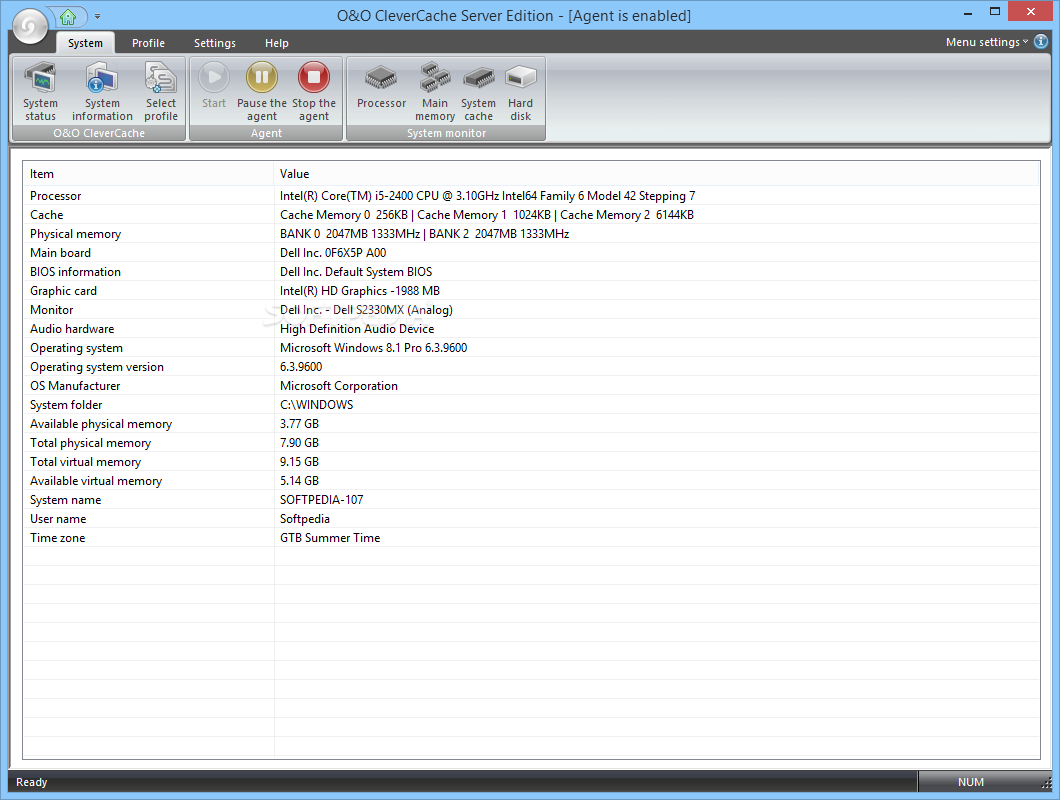Select the Physical memory row
This screenshot has width=1060, height=800.
[531, 233]
